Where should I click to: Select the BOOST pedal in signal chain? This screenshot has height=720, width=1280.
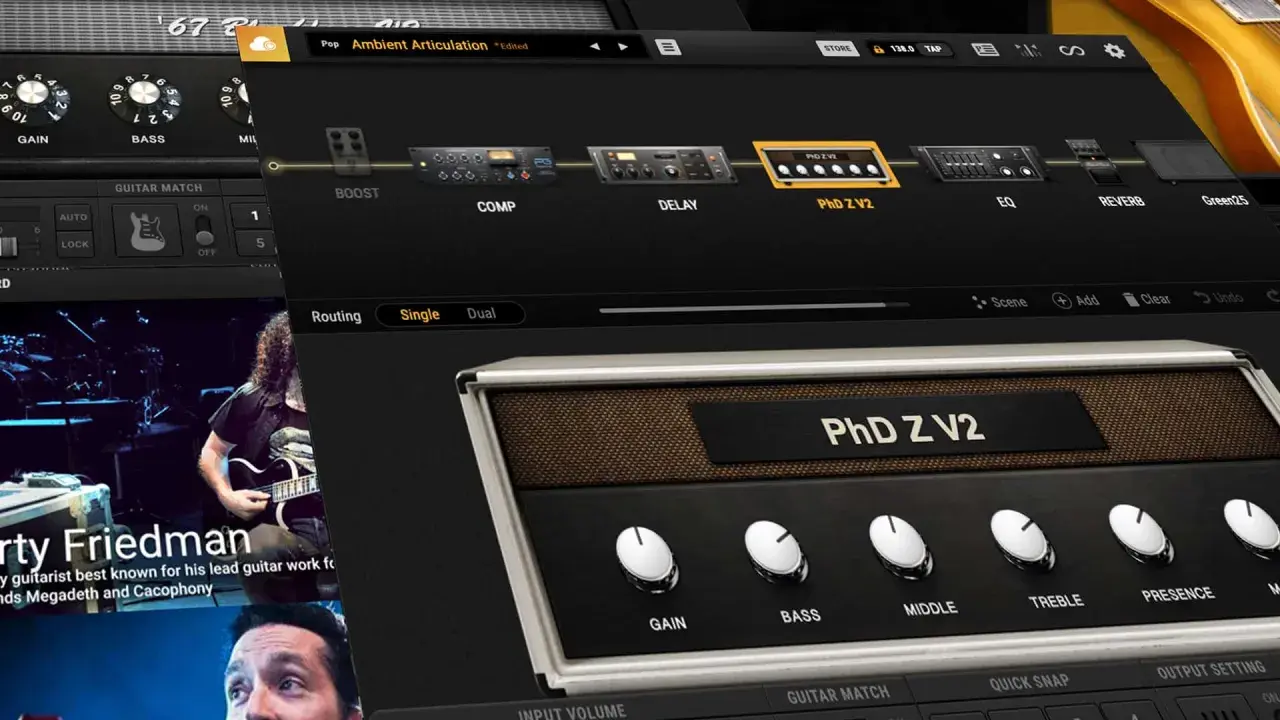(349, 152)
